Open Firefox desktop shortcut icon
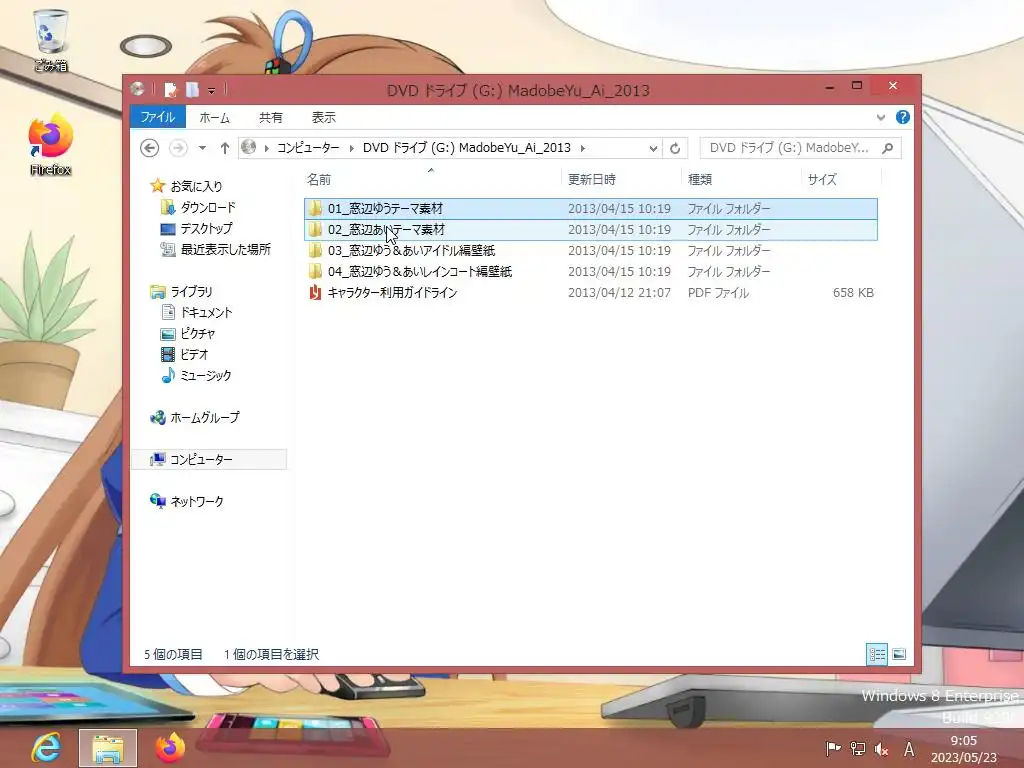The image size is (1024, 768). pyautogui.click(x=50, y=145)
